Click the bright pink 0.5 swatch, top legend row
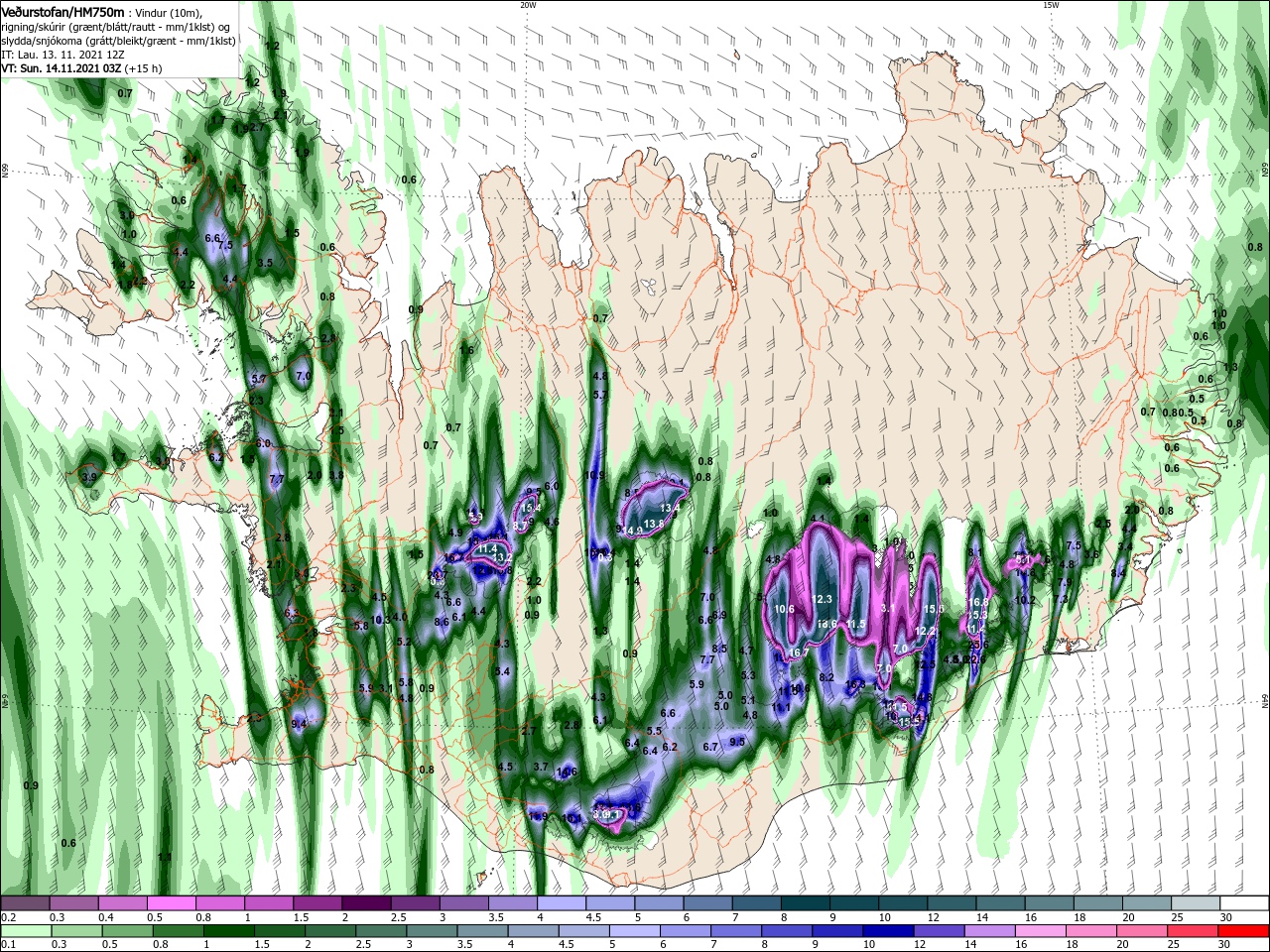The image size is (1270, 952). tap(172, 903)
